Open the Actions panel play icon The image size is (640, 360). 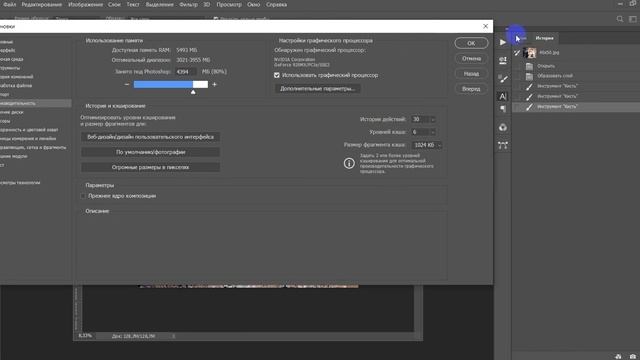(502, 42)
